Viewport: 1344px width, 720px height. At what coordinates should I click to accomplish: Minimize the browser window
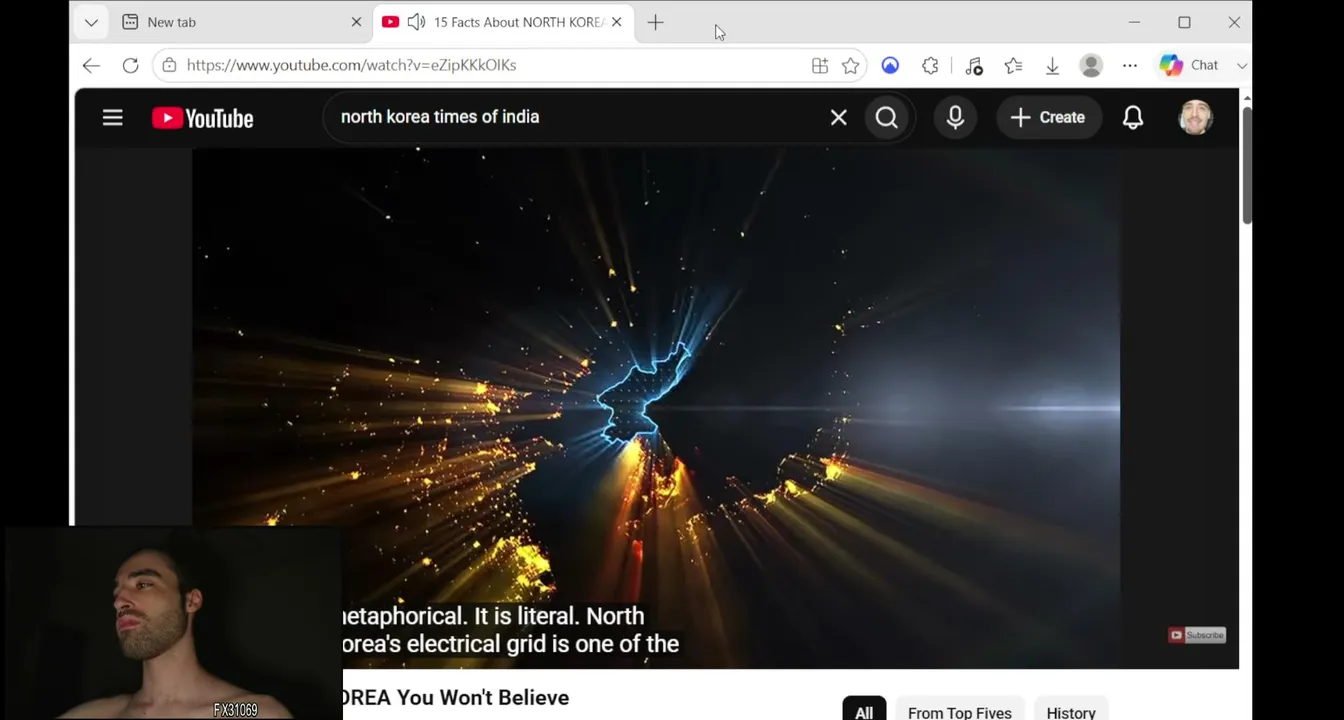1134,22
